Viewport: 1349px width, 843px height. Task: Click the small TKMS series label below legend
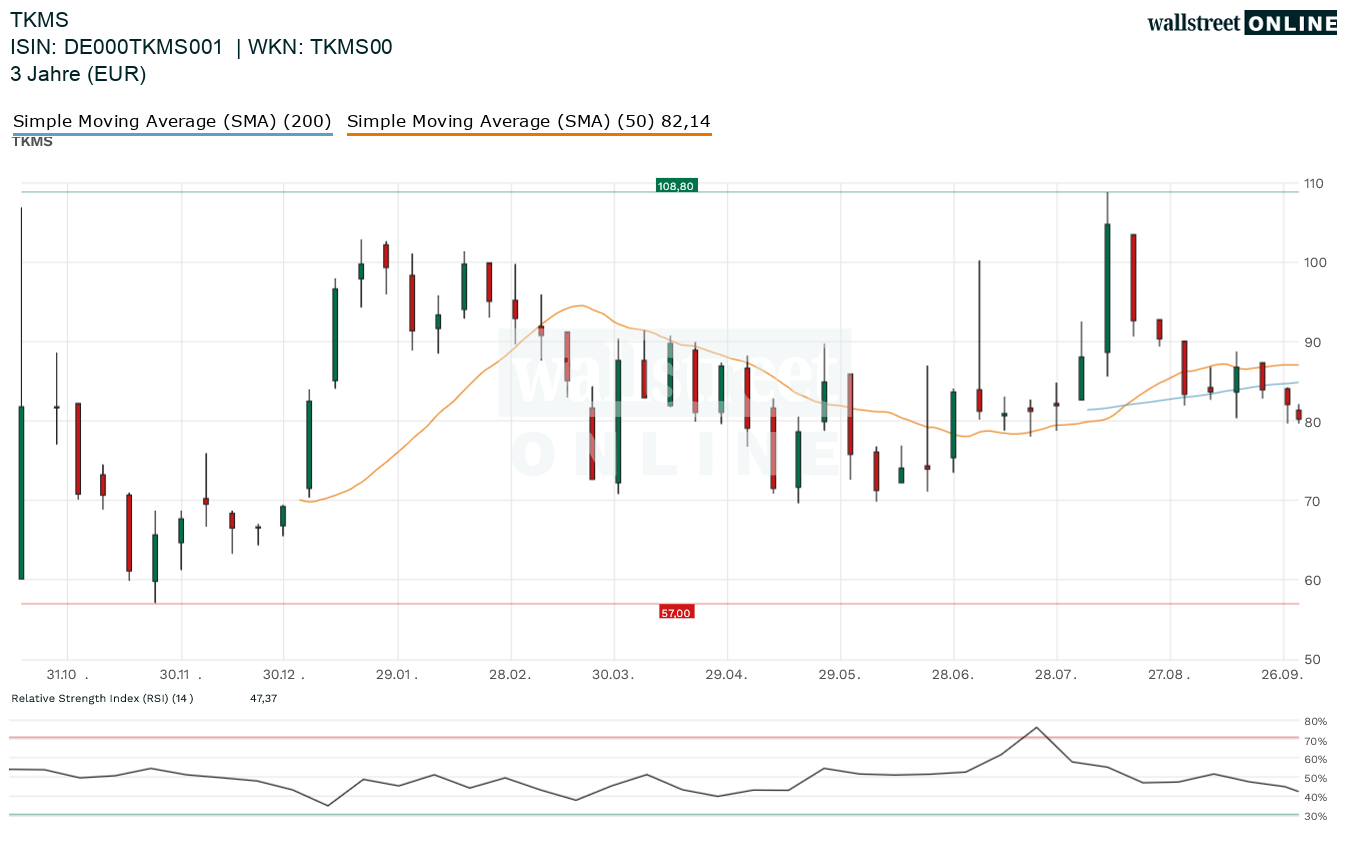(32, 142)
